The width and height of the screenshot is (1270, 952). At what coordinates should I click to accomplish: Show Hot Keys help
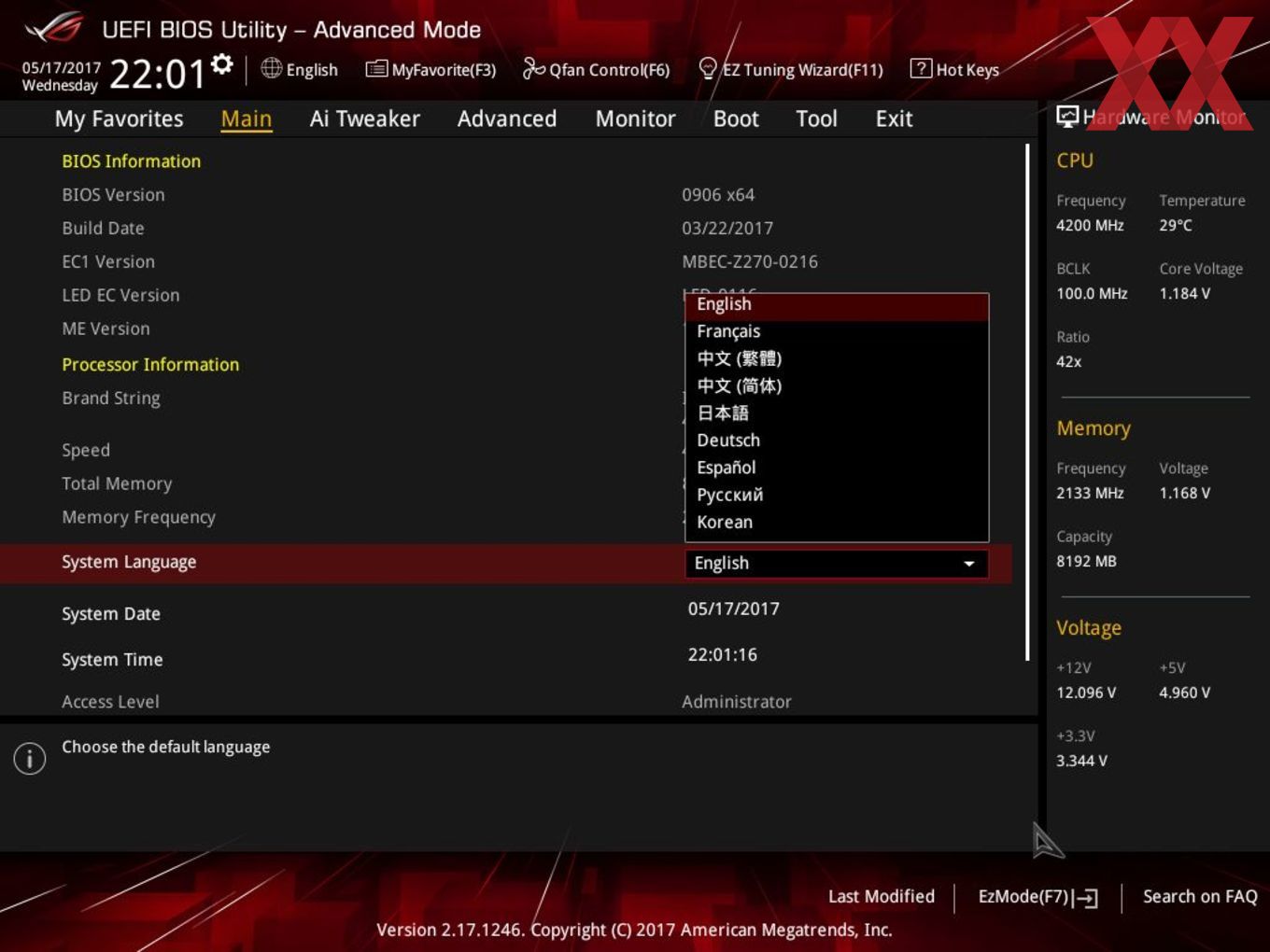click(x=954, y=70)
